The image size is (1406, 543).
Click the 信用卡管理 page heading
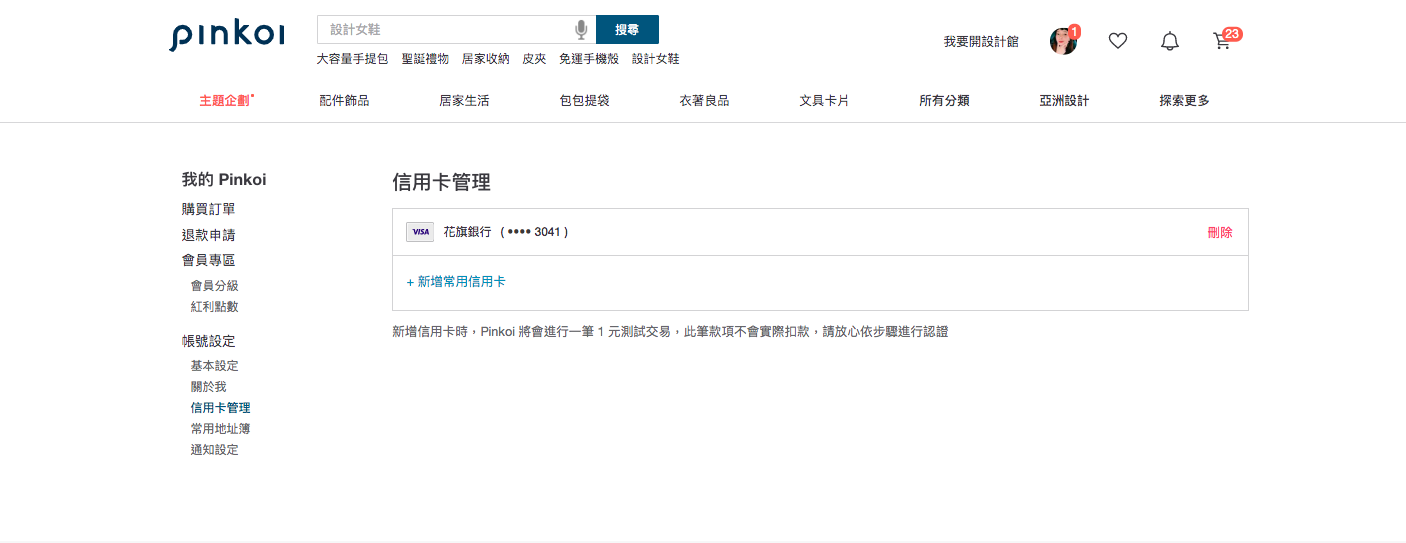click(x=441, y=183)
